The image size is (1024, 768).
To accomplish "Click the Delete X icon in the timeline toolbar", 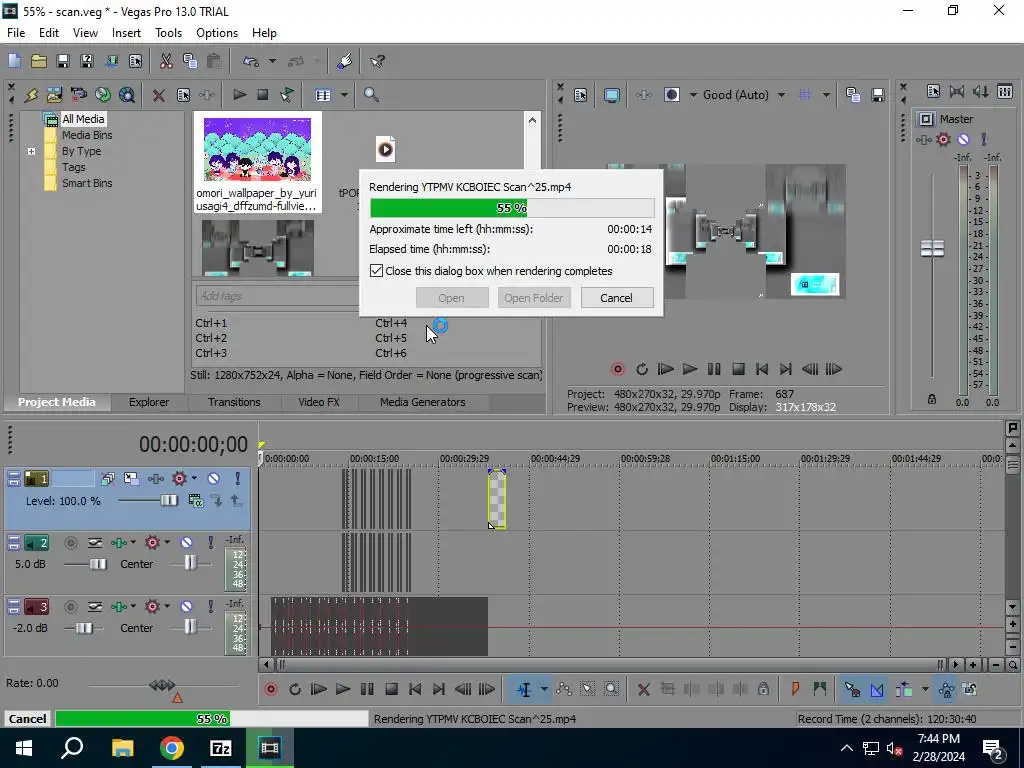I will (x=643, y=689).
